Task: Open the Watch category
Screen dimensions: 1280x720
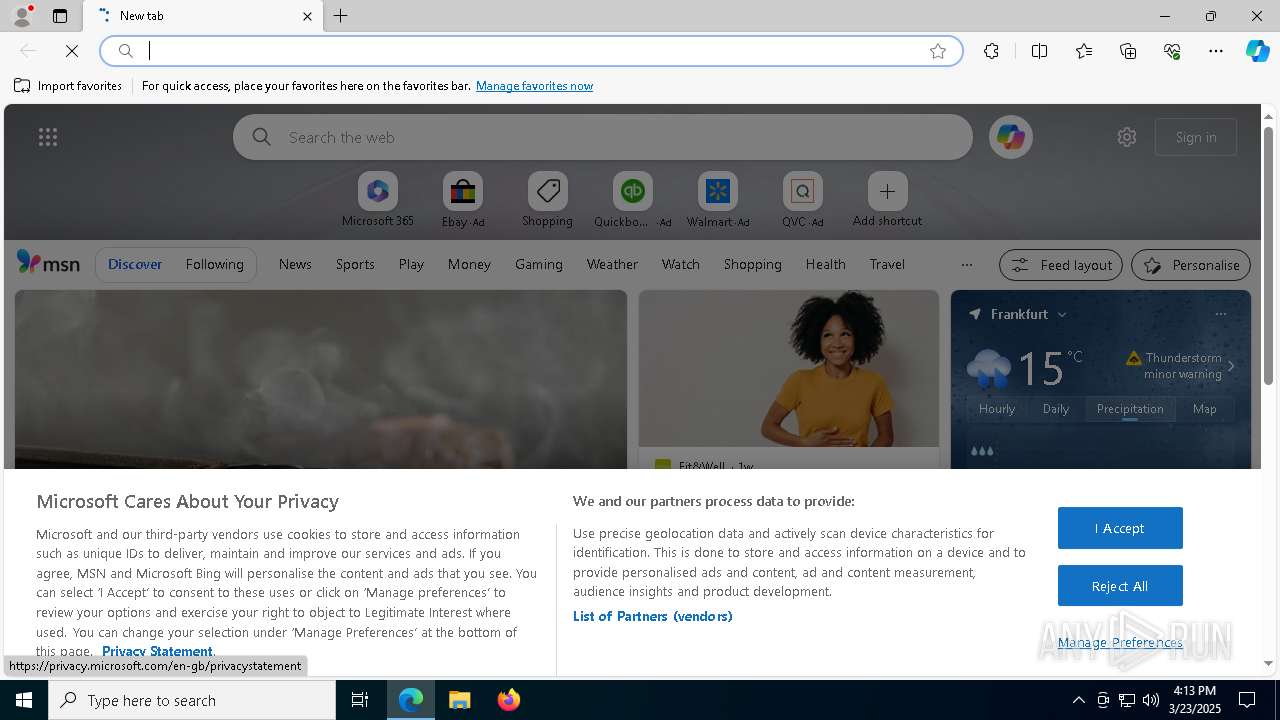Action: tap(681, 264)
